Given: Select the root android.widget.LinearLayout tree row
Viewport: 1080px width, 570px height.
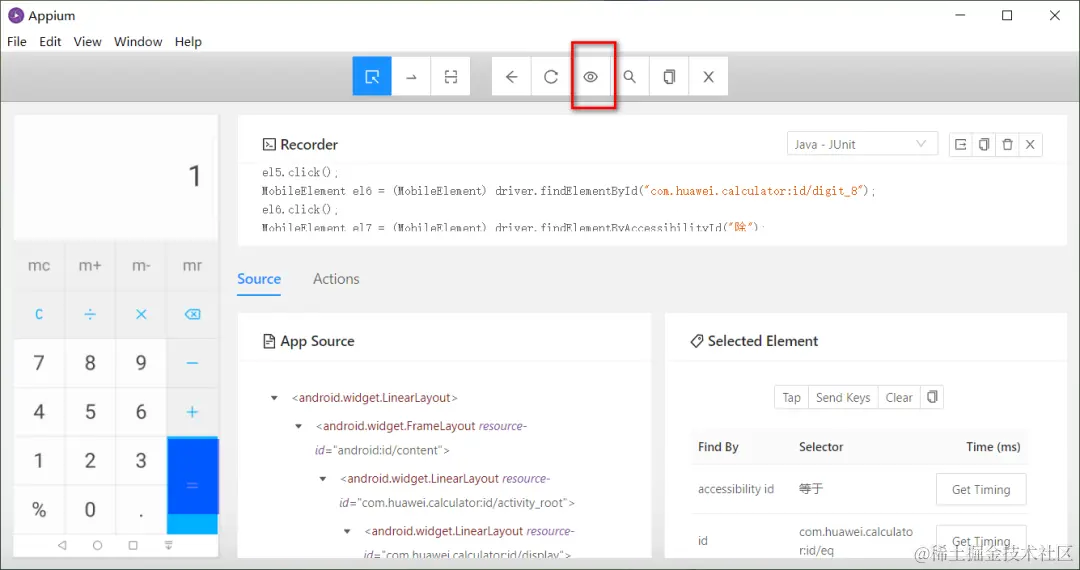Looking at the screenshot, I should coord(375,398).
